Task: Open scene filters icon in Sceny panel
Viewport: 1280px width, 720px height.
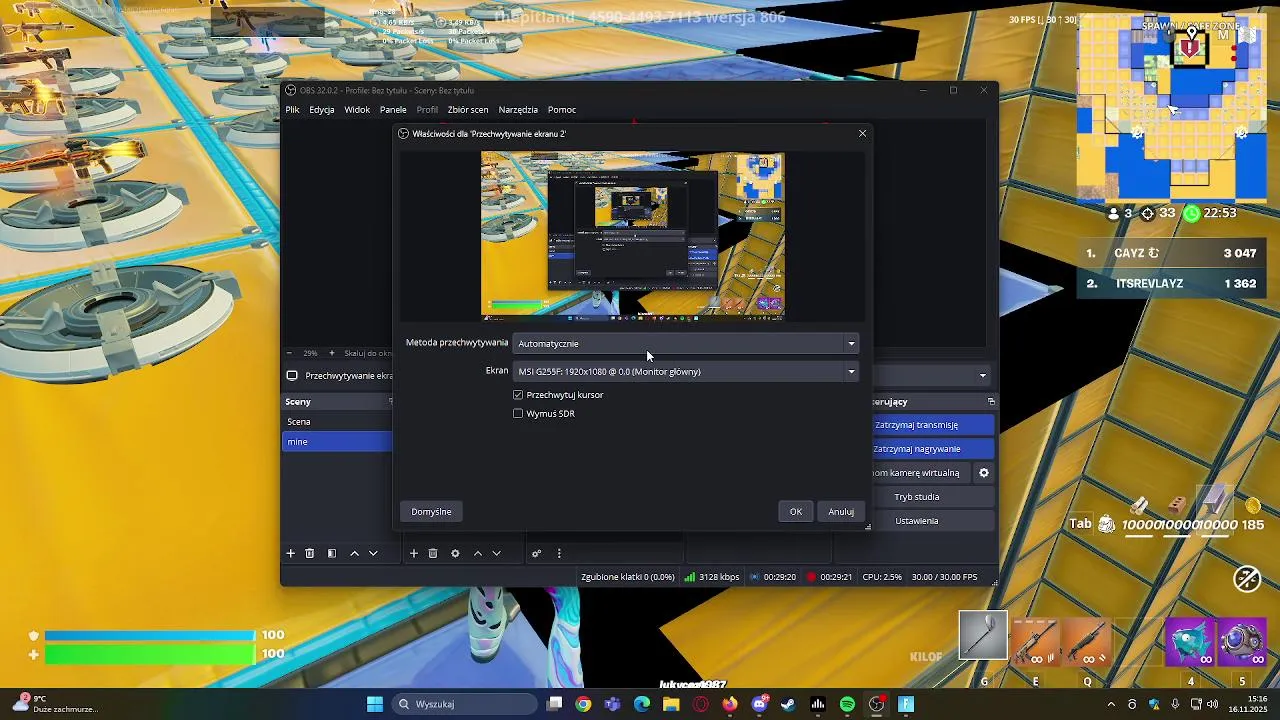Action: tap(332, 553)
